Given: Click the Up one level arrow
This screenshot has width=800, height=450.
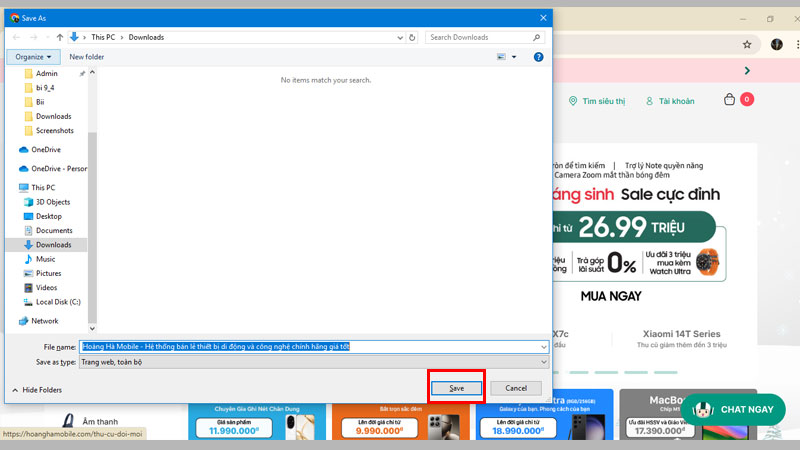Looking at the screenshot, I should 60,37.
